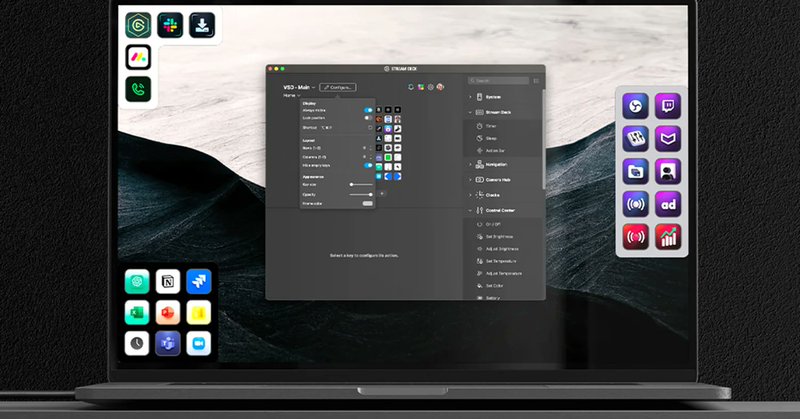Click the red broadcast live icon

[x=635, y=237]
